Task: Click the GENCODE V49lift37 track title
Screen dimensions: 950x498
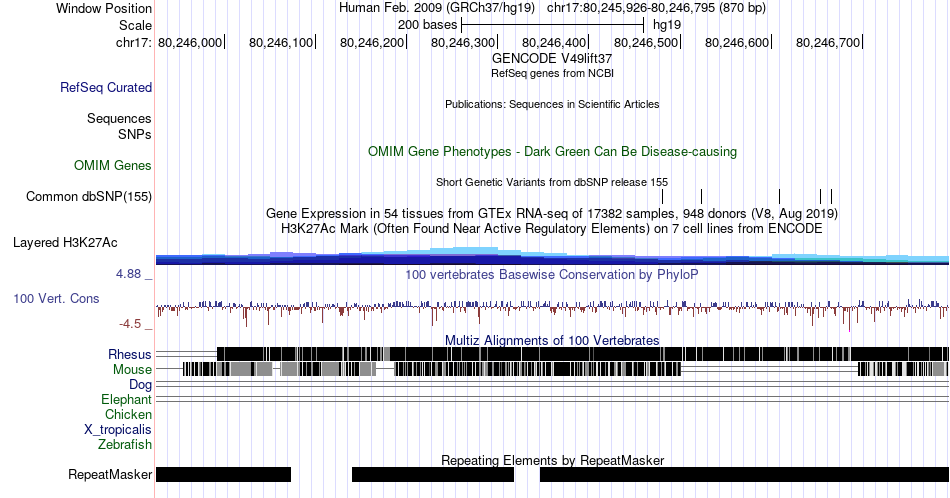Action: coord(552,59)
